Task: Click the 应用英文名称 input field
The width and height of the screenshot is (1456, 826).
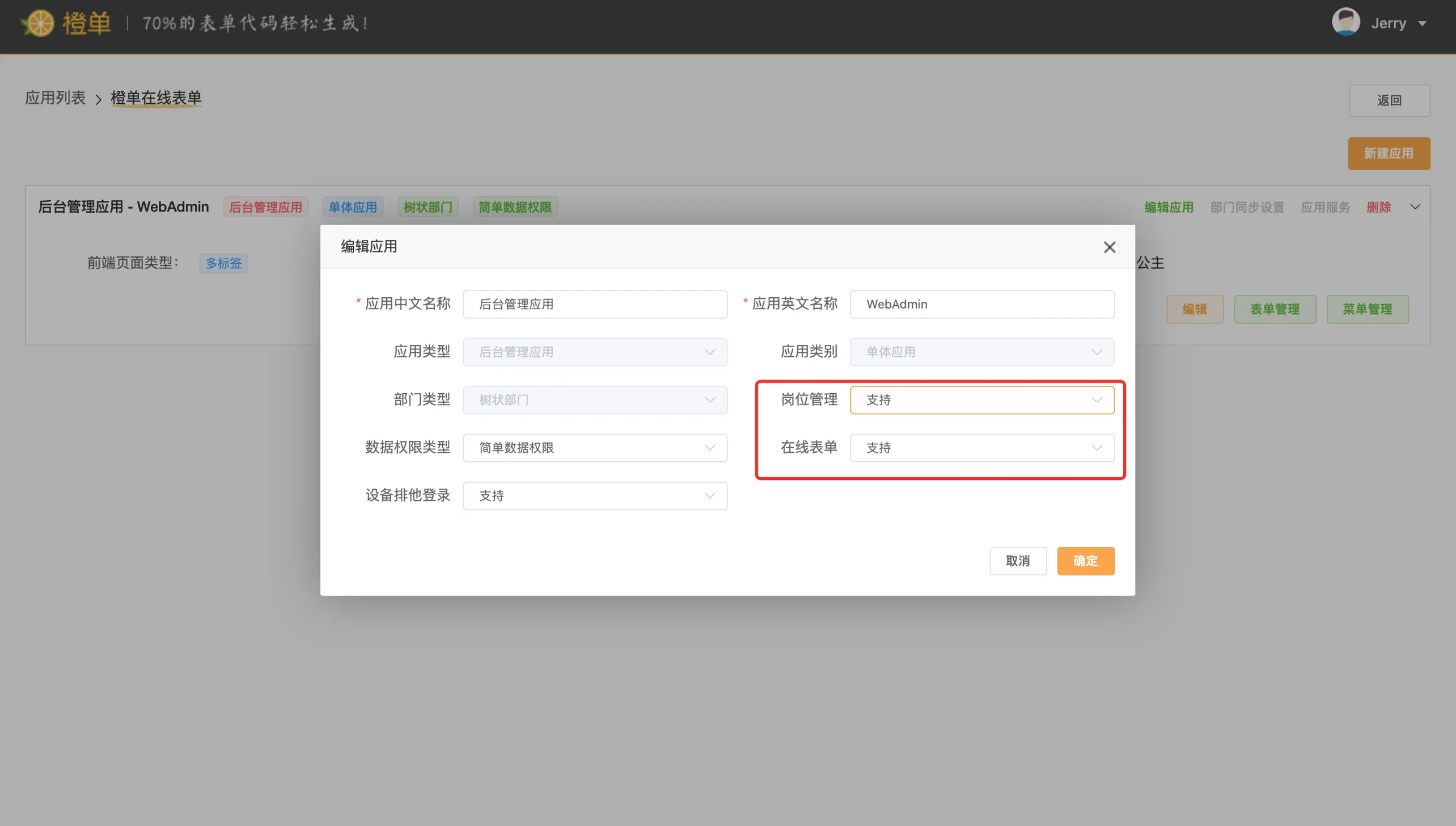Action: coord(982,303)
